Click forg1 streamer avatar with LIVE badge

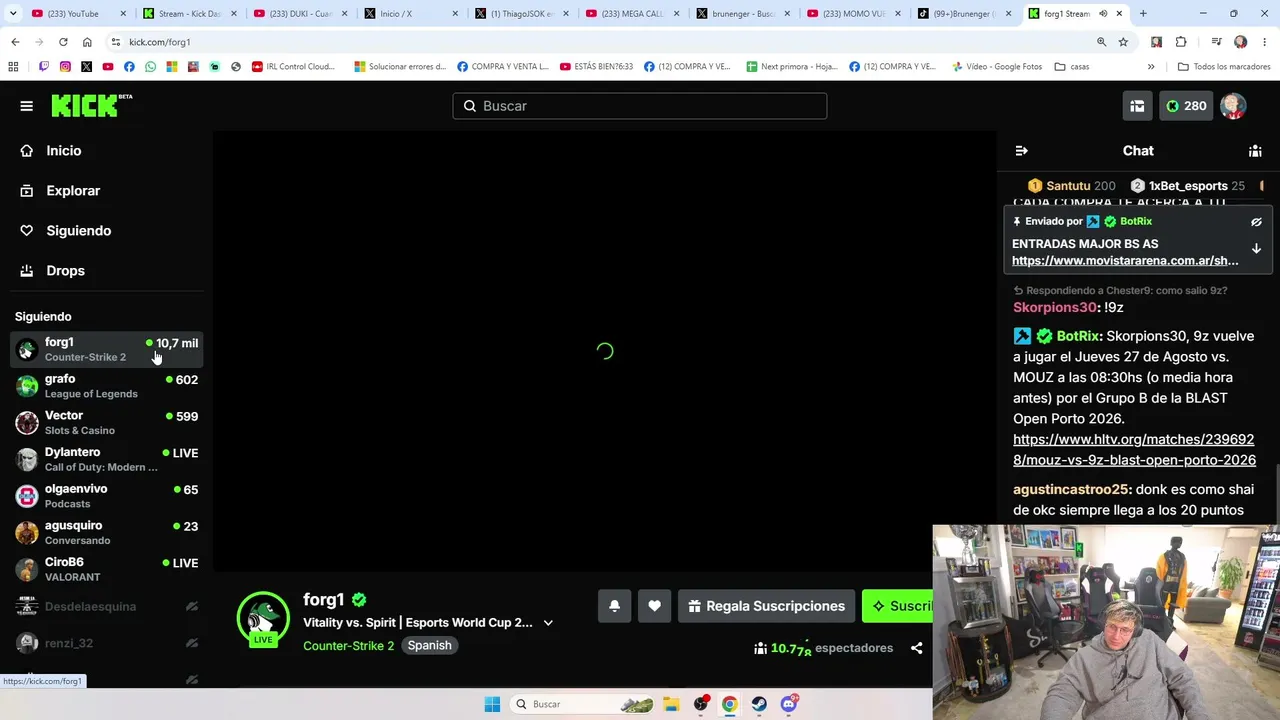click(263, 619)
